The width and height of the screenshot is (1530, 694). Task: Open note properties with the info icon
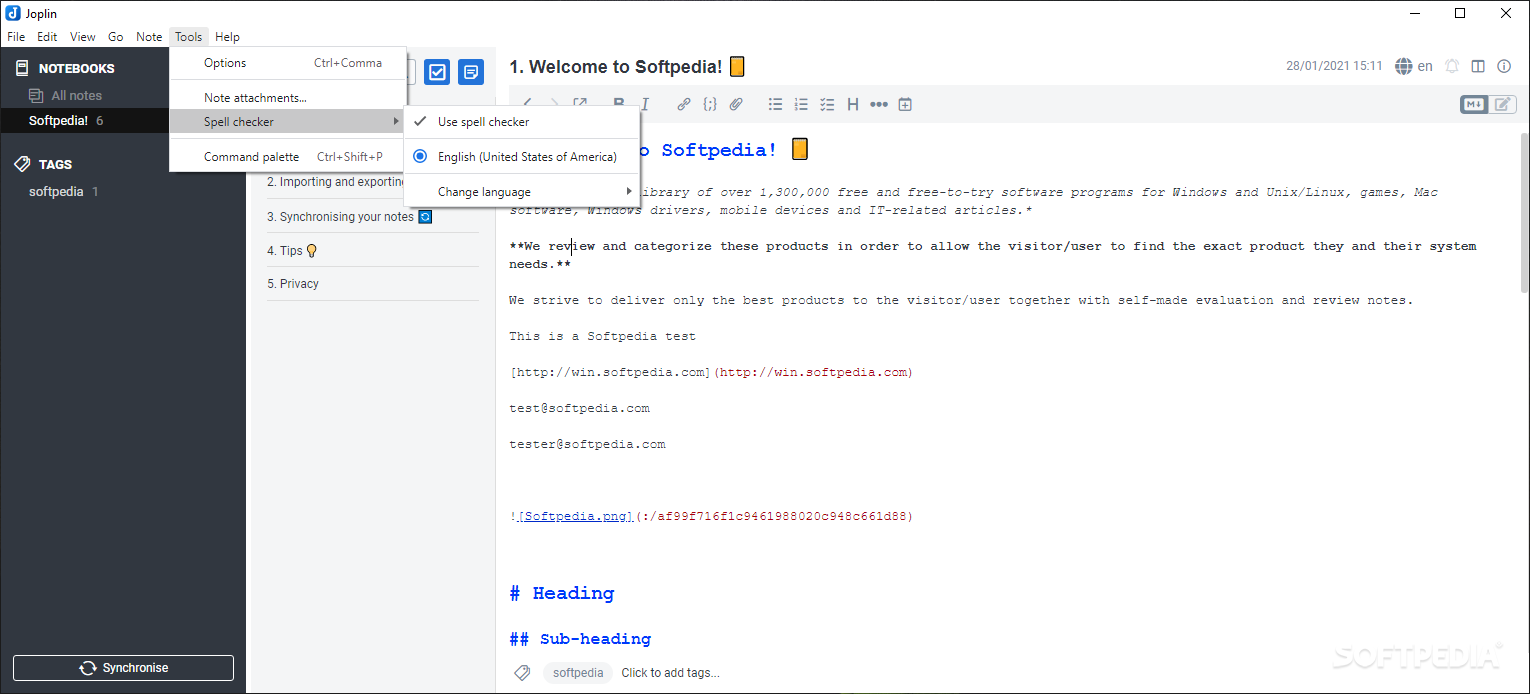click(x=1504, y=66)
